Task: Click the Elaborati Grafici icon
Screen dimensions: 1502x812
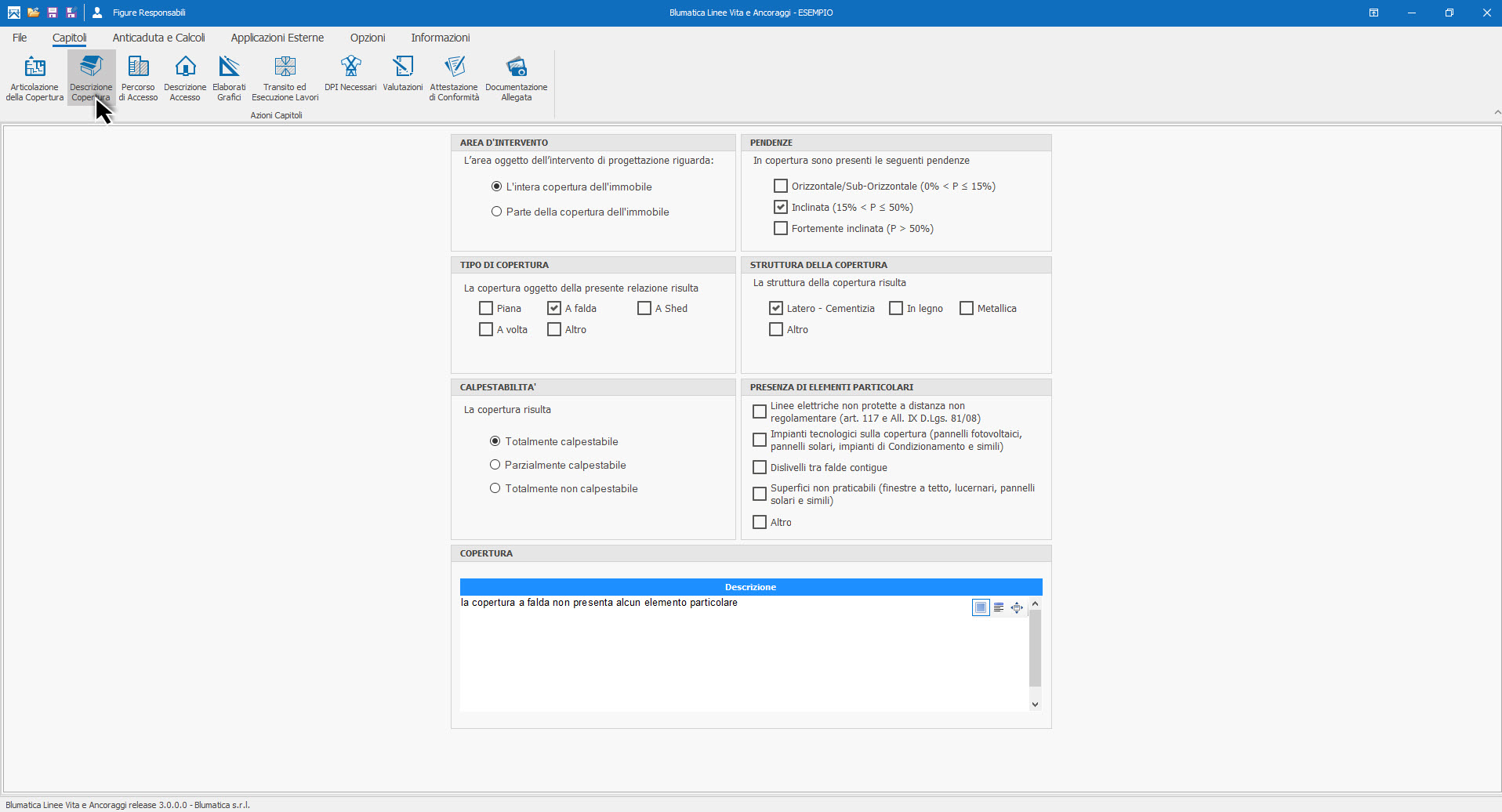Action: [229, 78]
